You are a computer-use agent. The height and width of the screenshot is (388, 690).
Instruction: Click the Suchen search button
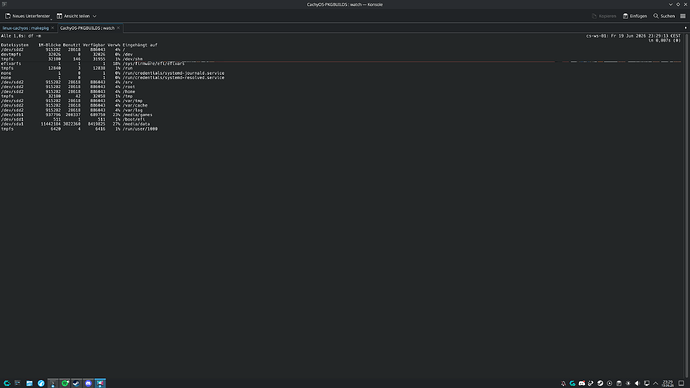click(664, 16)
